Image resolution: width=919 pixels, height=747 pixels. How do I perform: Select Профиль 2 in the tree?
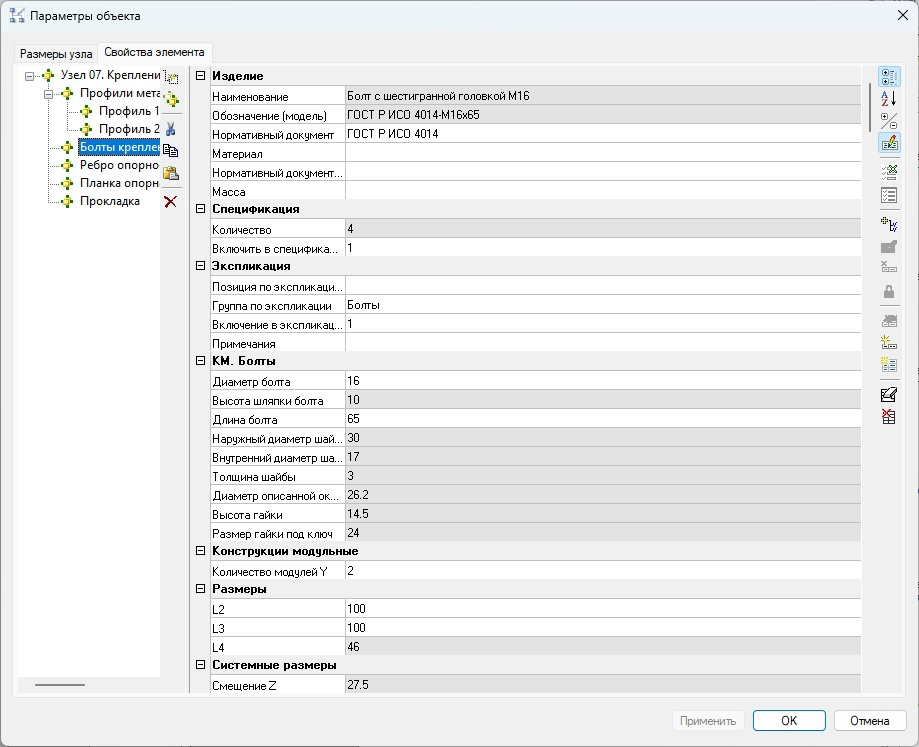coord(129,129)
